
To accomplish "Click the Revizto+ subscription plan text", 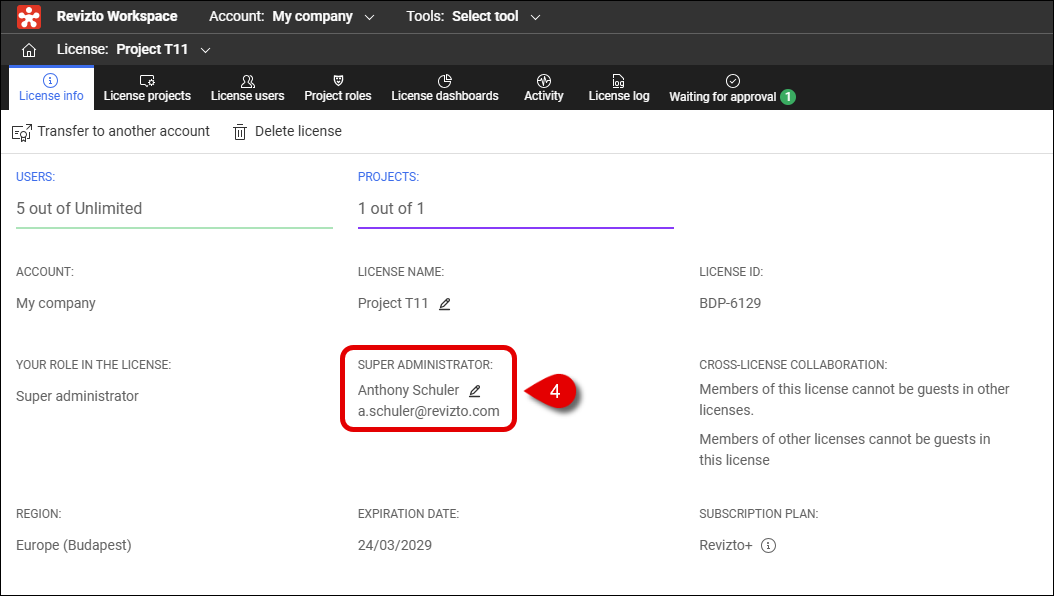I will click(x=725, y=545).
